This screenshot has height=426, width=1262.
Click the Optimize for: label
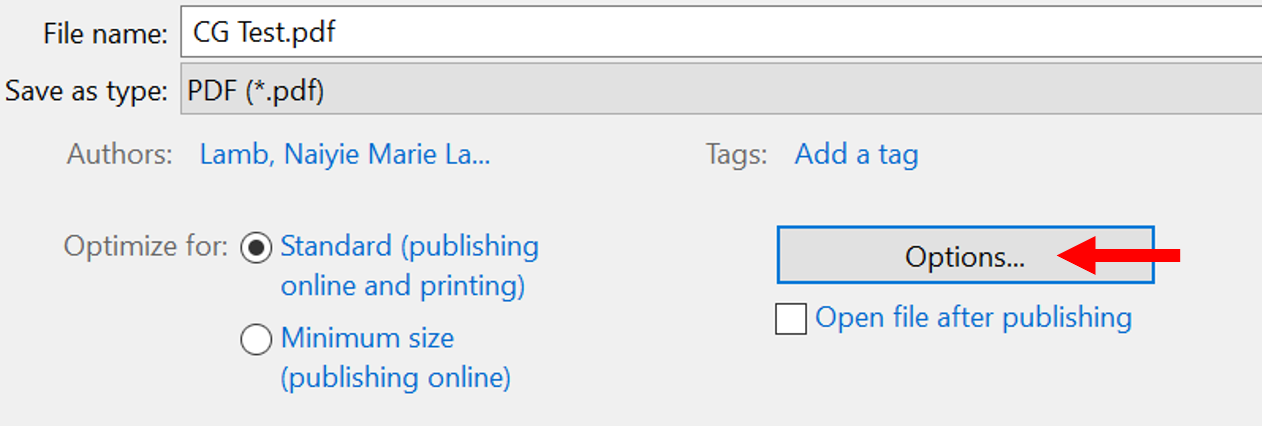pyautogui.click(x=146, y=247)
